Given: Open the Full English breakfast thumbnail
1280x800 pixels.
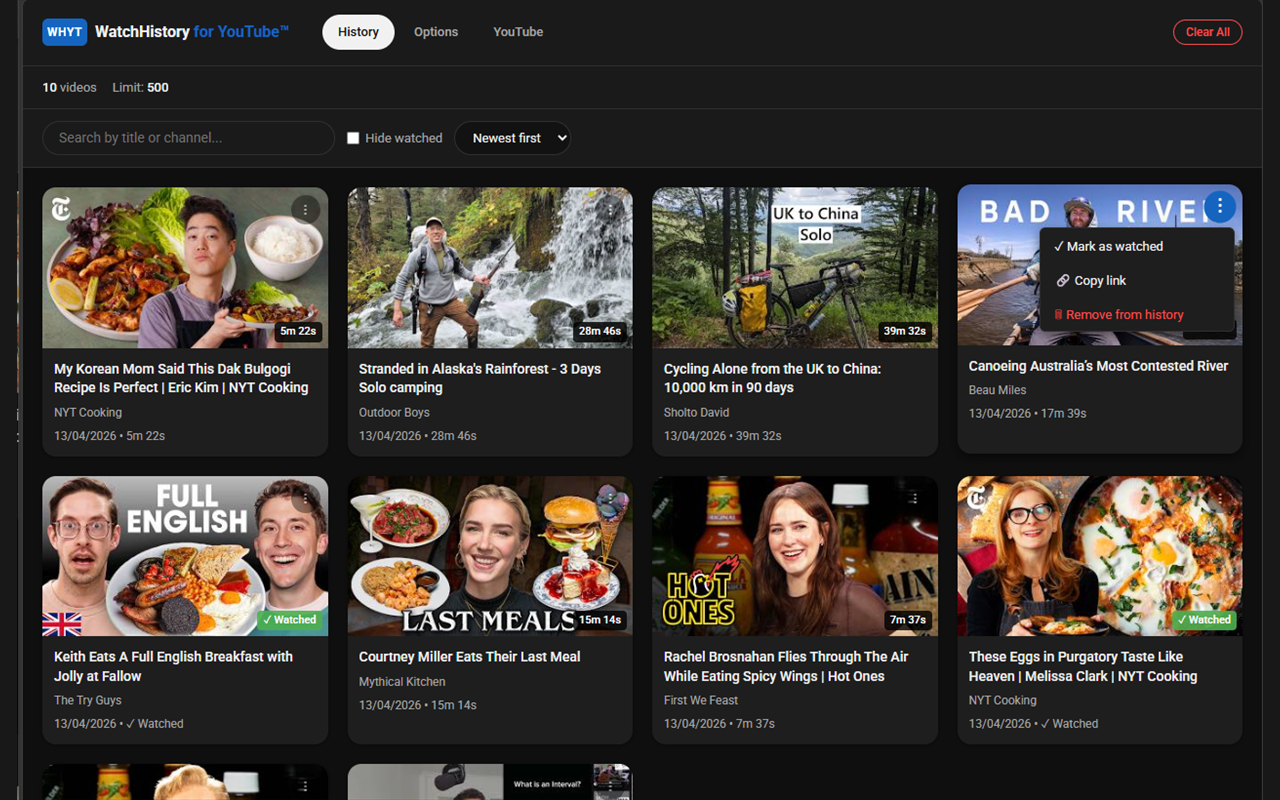Looking at the screenshot, I should (185, 556).
